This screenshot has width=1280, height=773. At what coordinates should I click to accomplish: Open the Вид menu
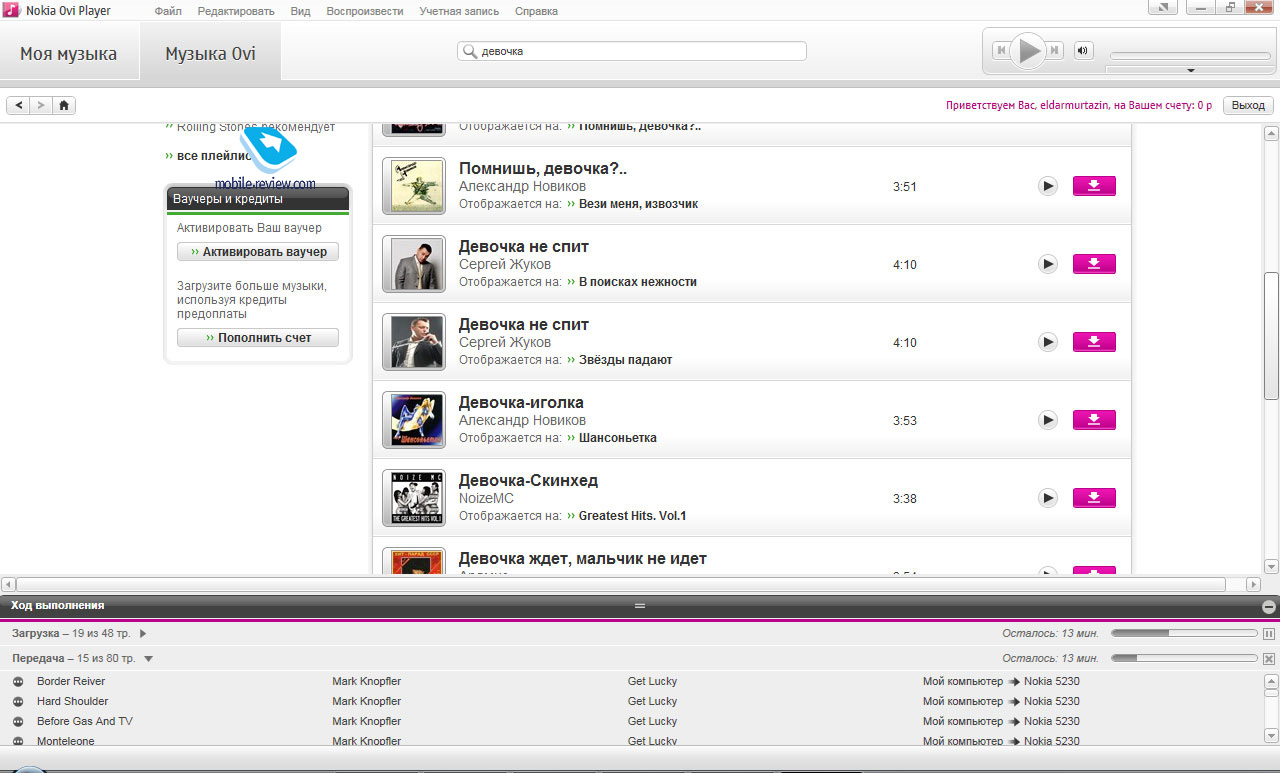click(300, 11)
